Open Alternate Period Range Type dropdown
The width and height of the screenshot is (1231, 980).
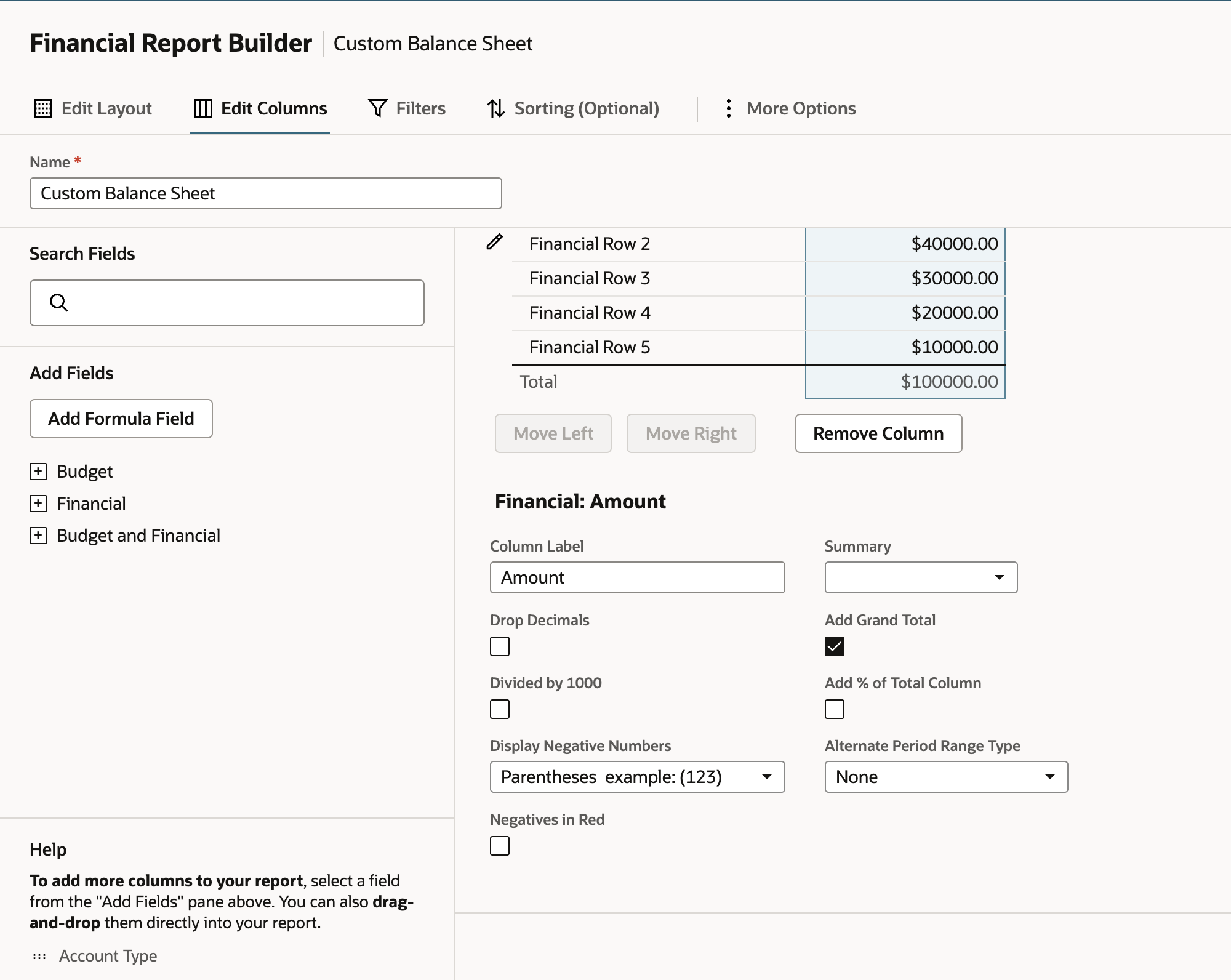point(946,777)
